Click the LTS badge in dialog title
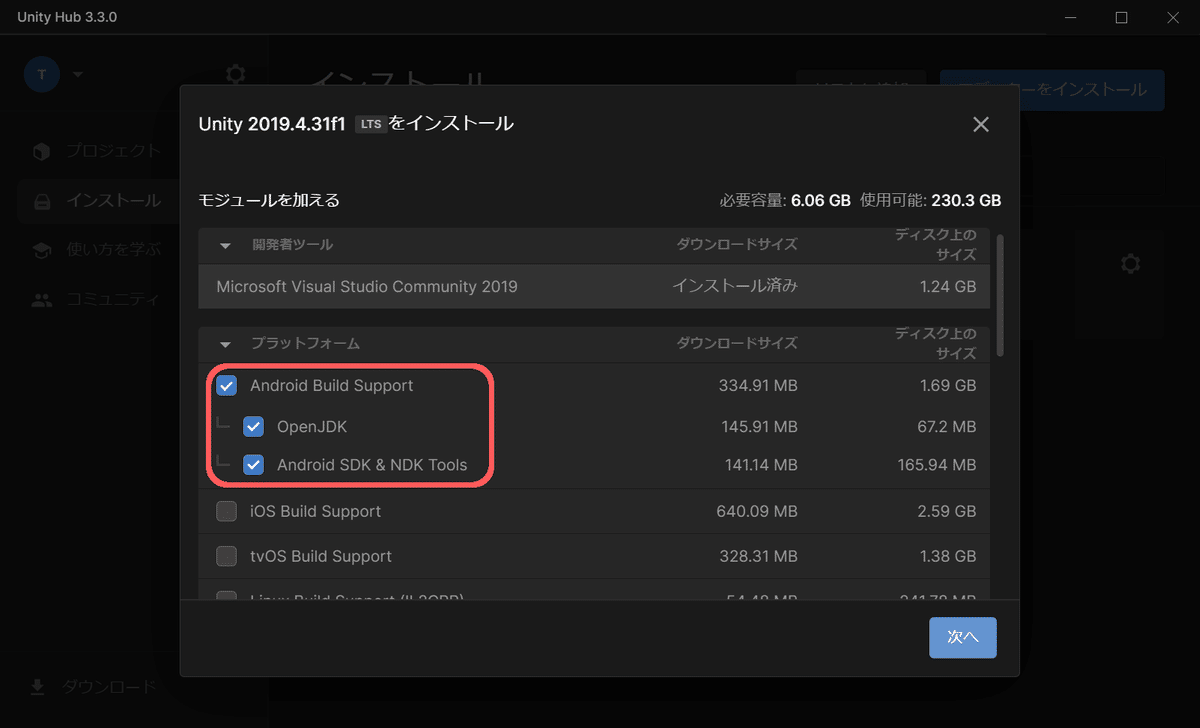 [371, 125]
